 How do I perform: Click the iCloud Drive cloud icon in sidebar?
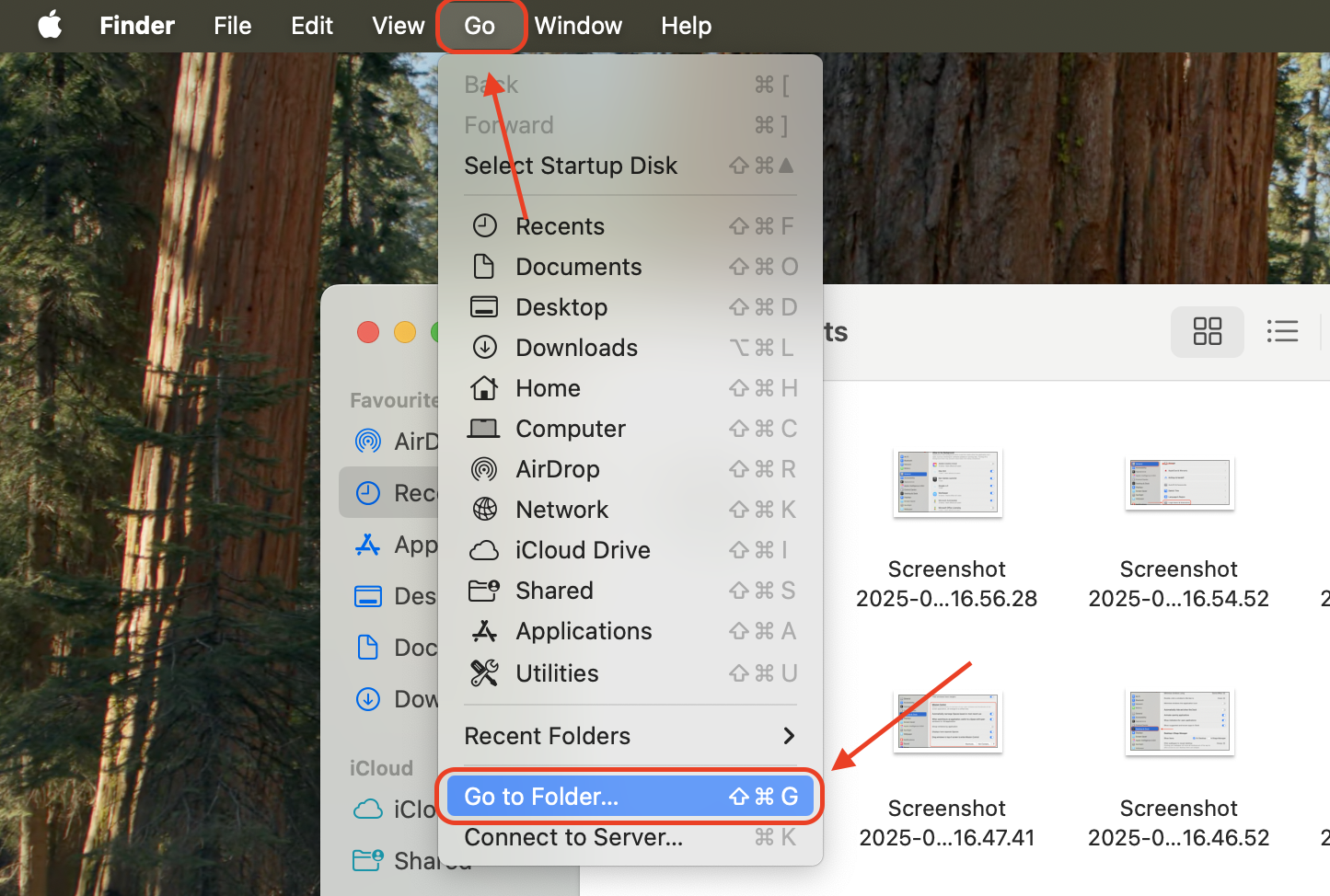coord(368,809)
